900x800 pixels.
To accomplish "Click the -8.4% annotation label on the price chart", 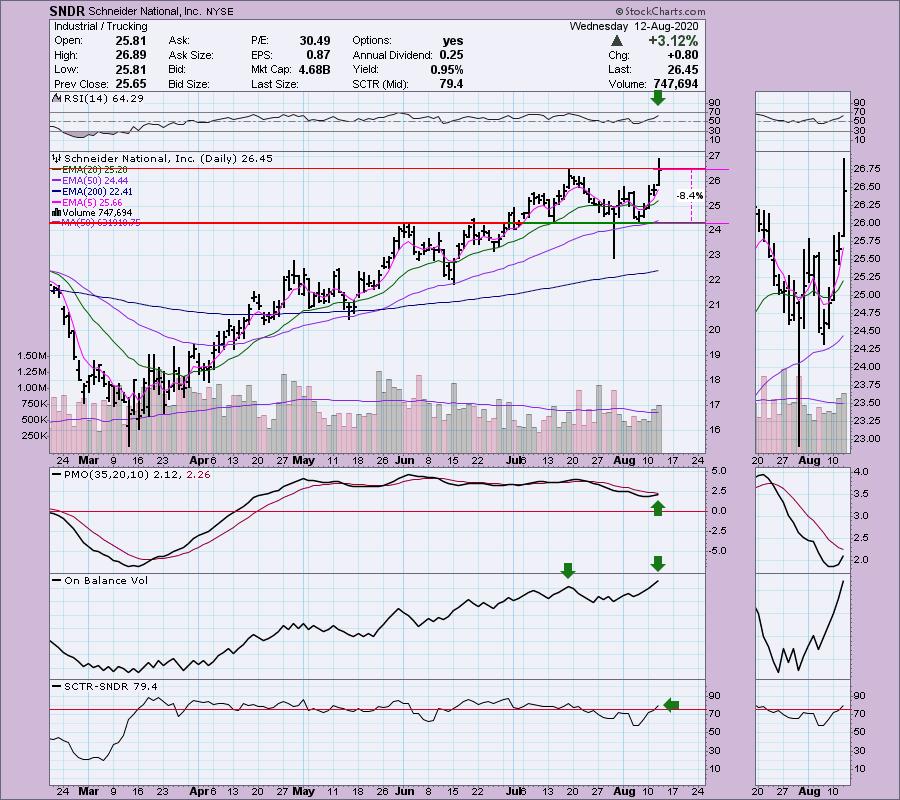I will click(x=689, y=196).
